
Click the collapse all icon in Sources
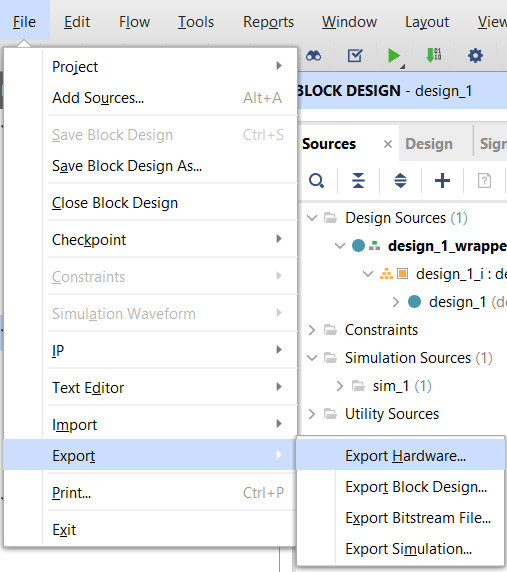coord(359,181)
